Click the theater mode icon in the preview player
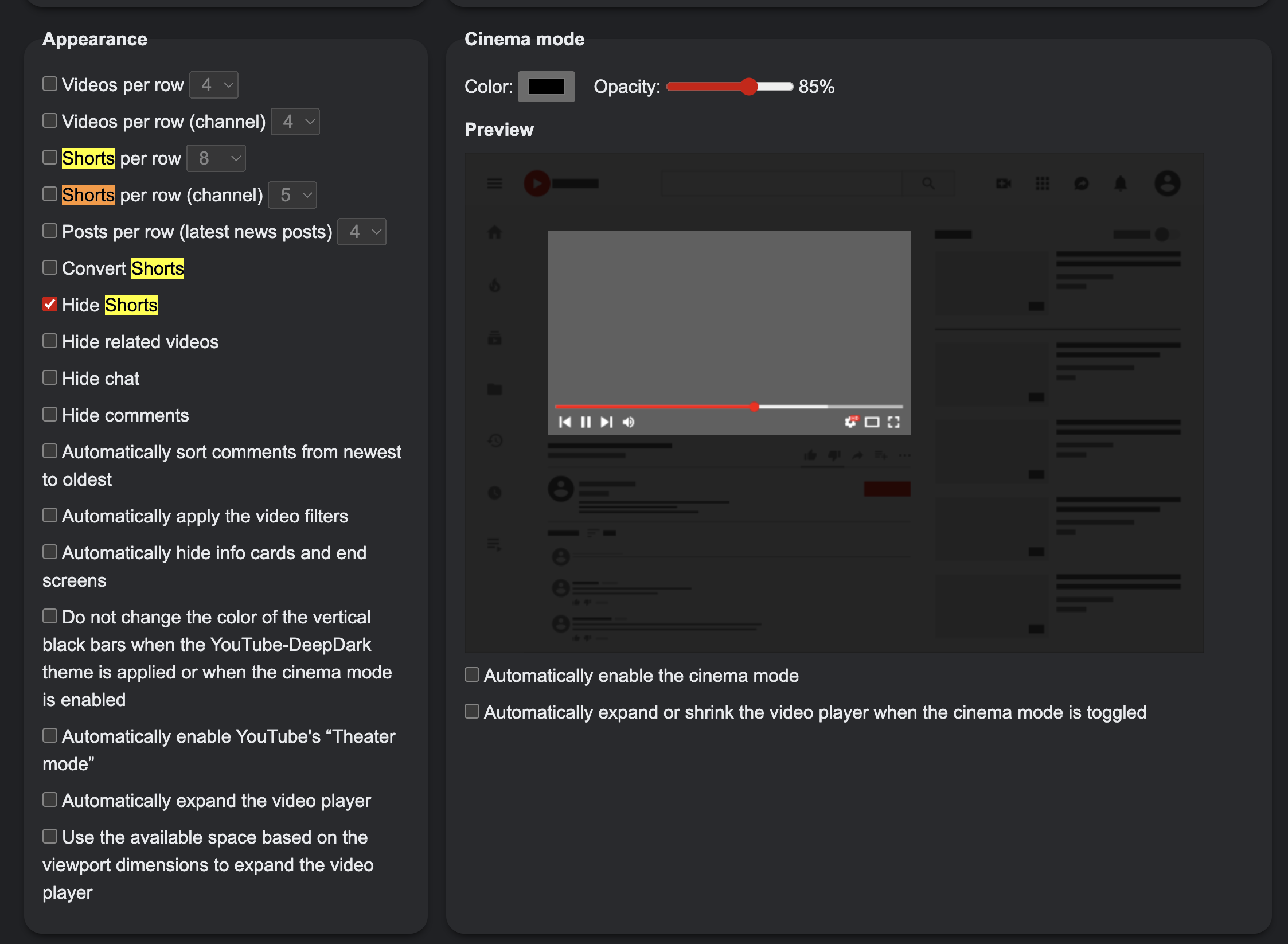 coord(872,422)
